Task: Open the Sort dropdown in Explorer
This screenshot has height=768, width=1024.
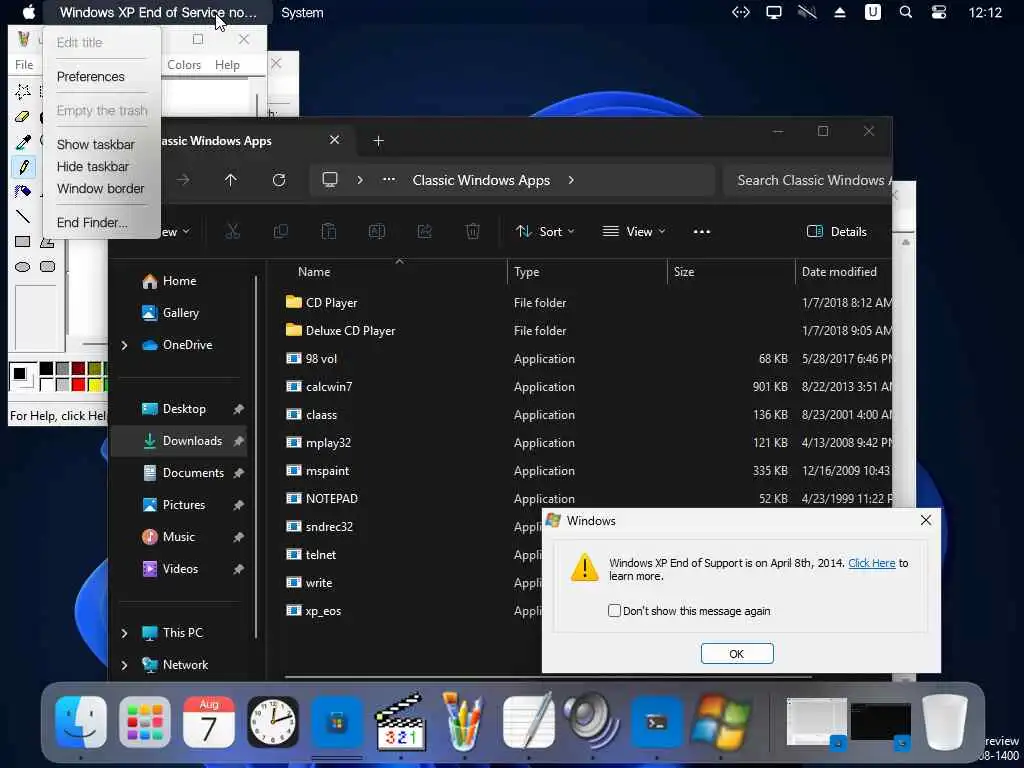Action: (545, 231)
